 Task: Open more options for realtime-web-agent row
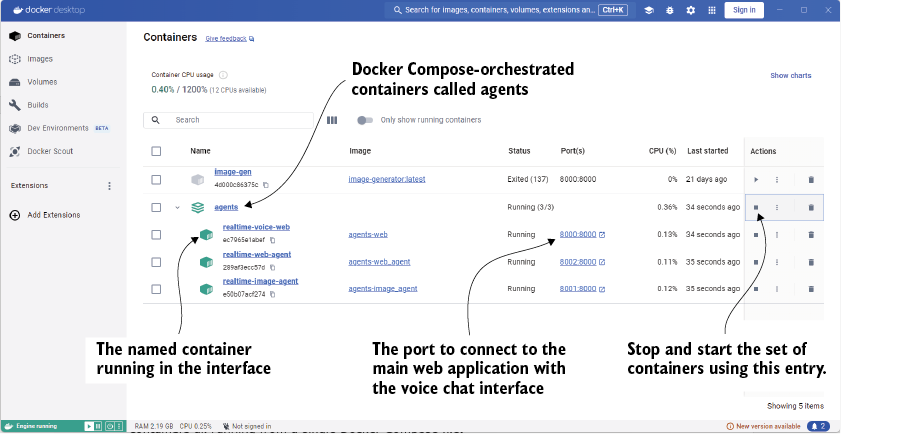pyautogui.click(x=777, y=262)
